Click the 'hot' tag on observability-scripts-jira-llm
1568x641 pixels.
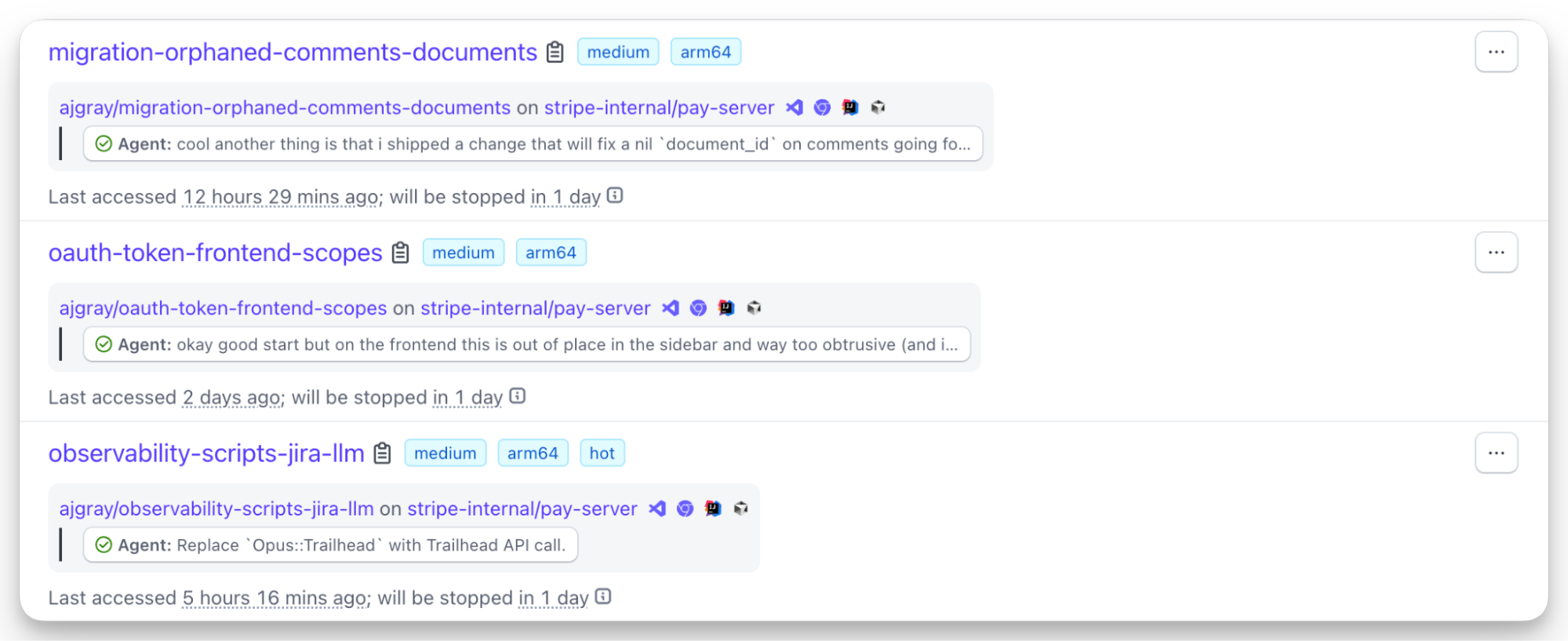602,453
